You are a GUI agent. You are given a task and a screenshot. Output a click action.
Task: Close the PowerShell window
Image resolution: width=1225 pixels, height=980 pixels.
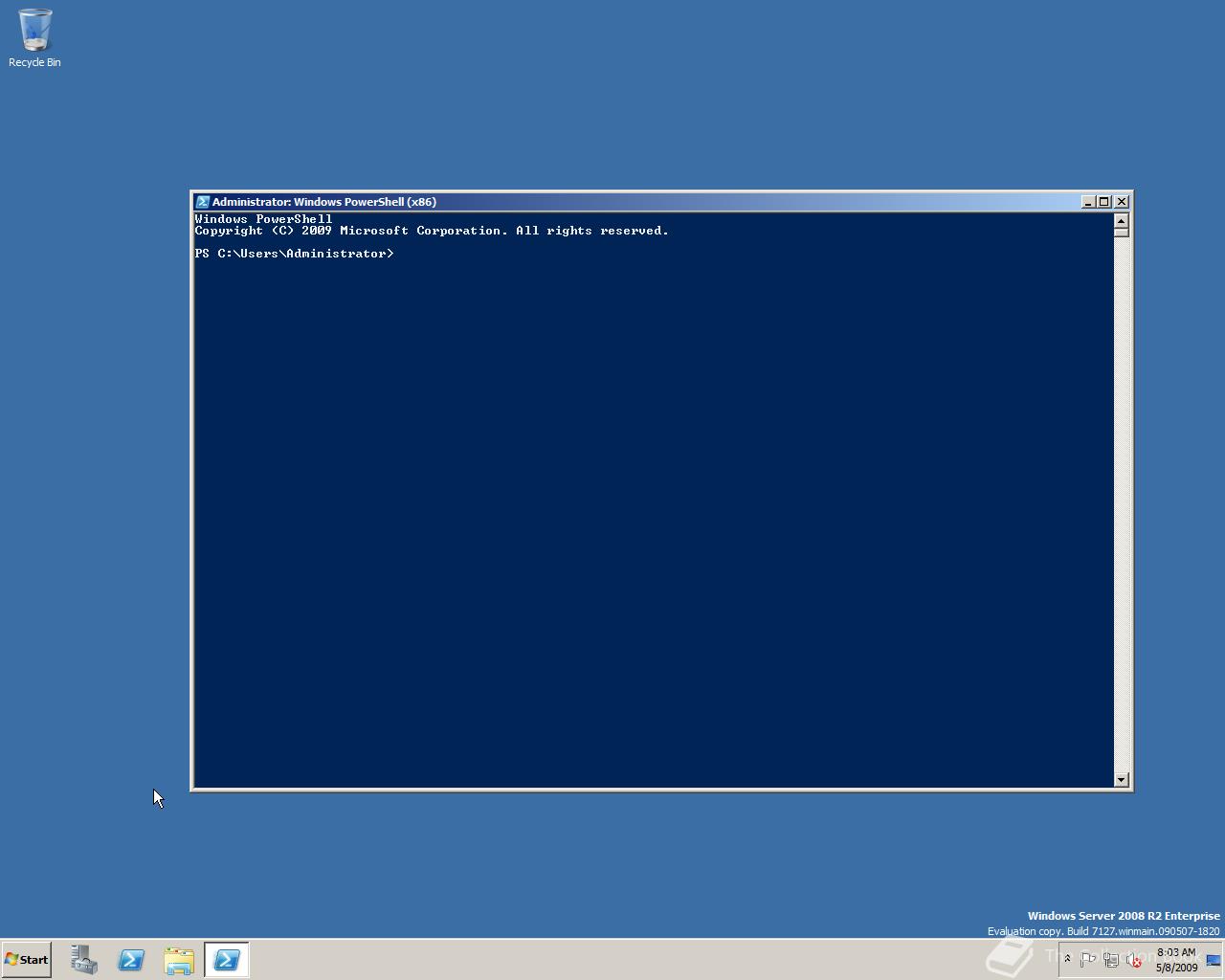(x=1122, y=202)
